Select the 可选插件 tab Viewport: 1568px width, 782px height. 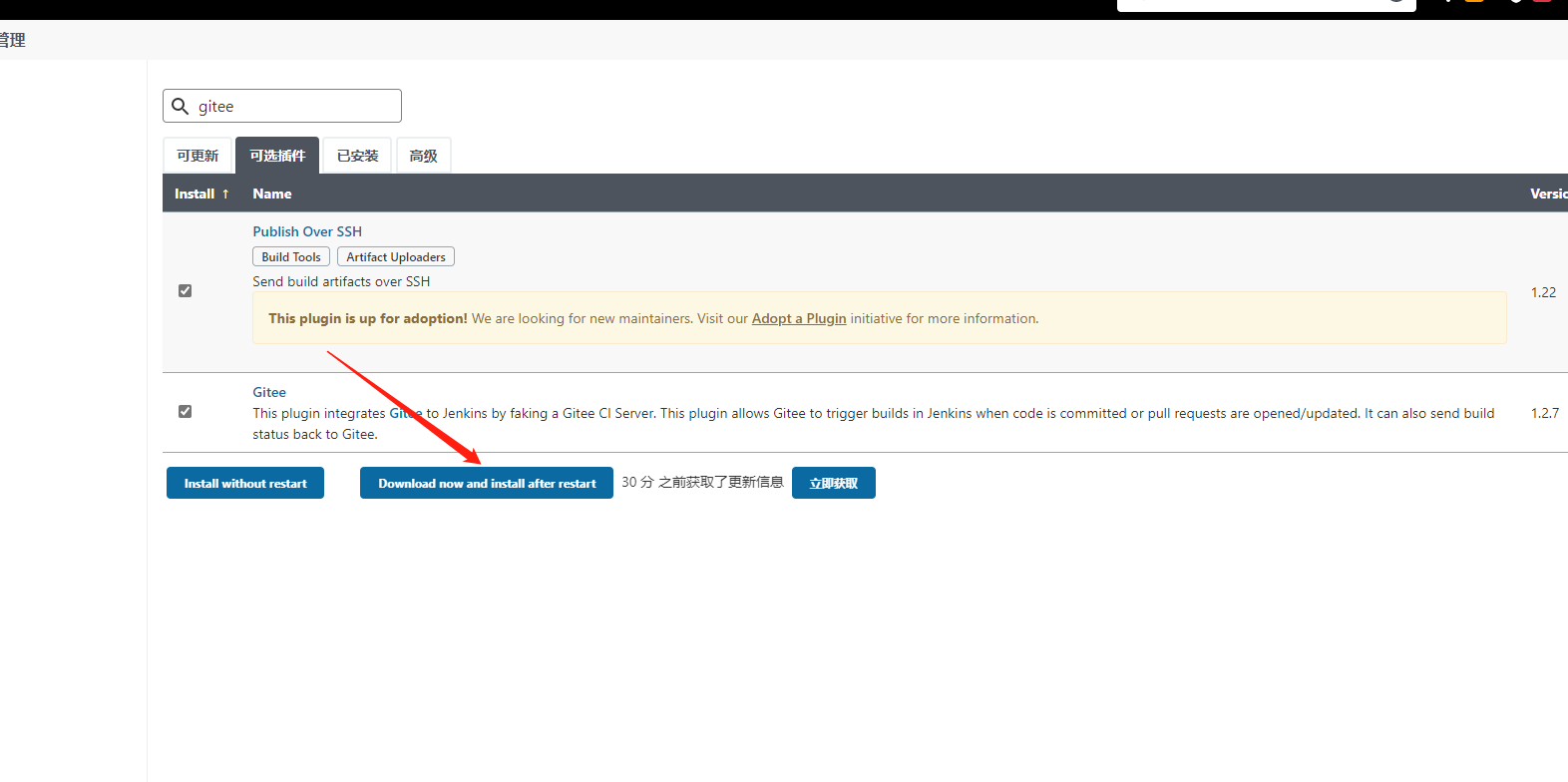pos(277,156)
